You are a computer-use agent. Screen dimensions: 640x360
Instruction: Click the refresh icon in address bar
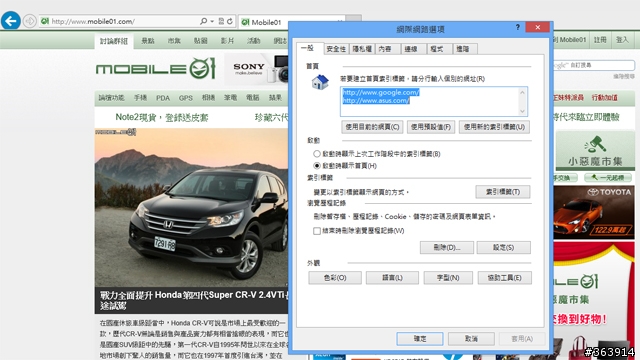coord(230,21)
